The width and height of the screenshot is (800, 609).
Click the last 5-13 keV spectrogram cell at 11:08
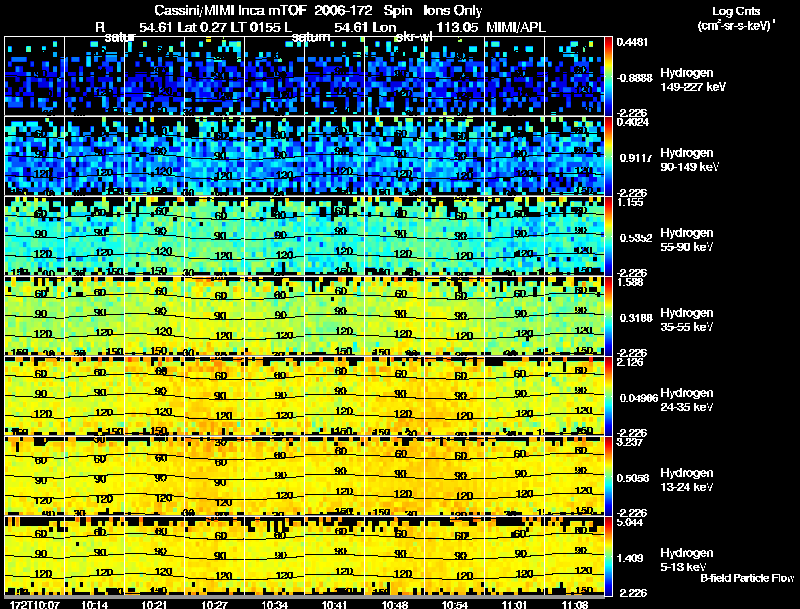click(x=574, y=556)
